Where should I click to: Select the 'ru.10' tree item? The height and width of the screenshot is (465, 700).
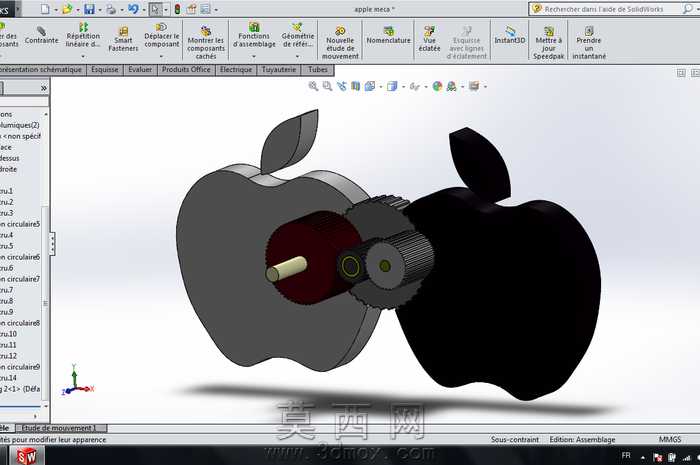point(9,334)
